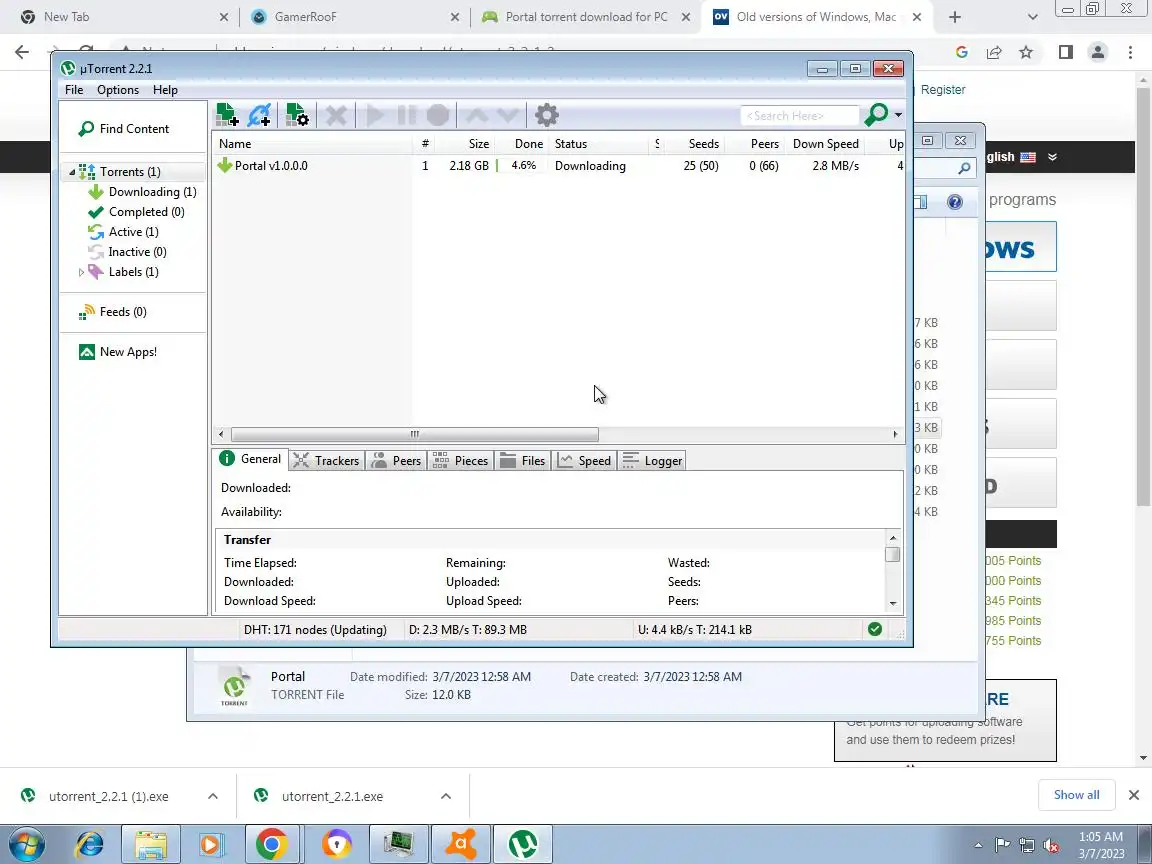Open the search engine dropdown arrow
The image size is (1152, 864).
click(x=898, y=115)
